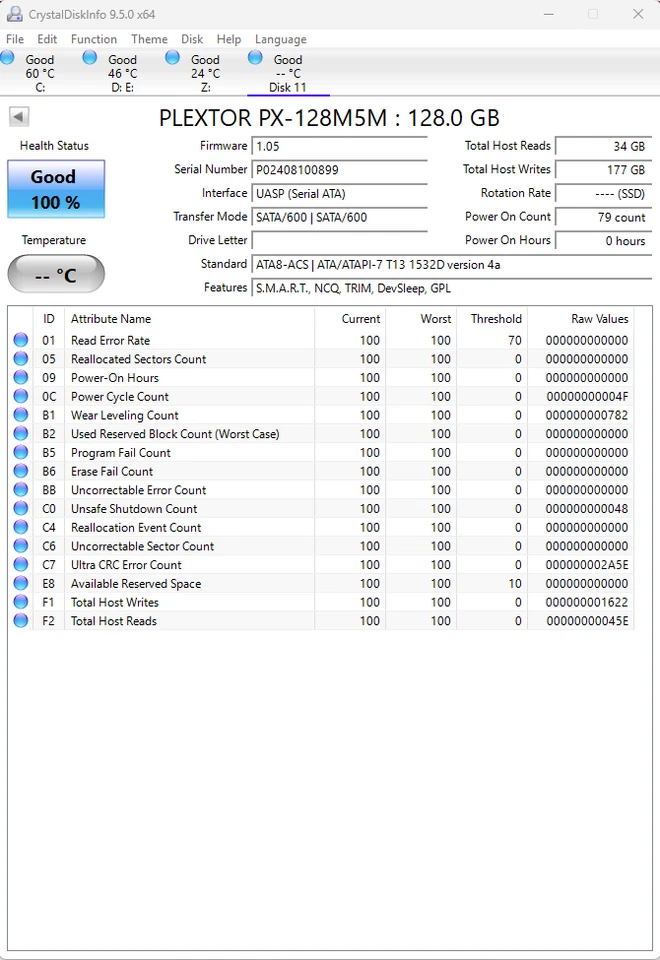This screenshot has width=660, height=960.
Task: Click the Firmware field showing 1.05
Action: click(339, 146)
